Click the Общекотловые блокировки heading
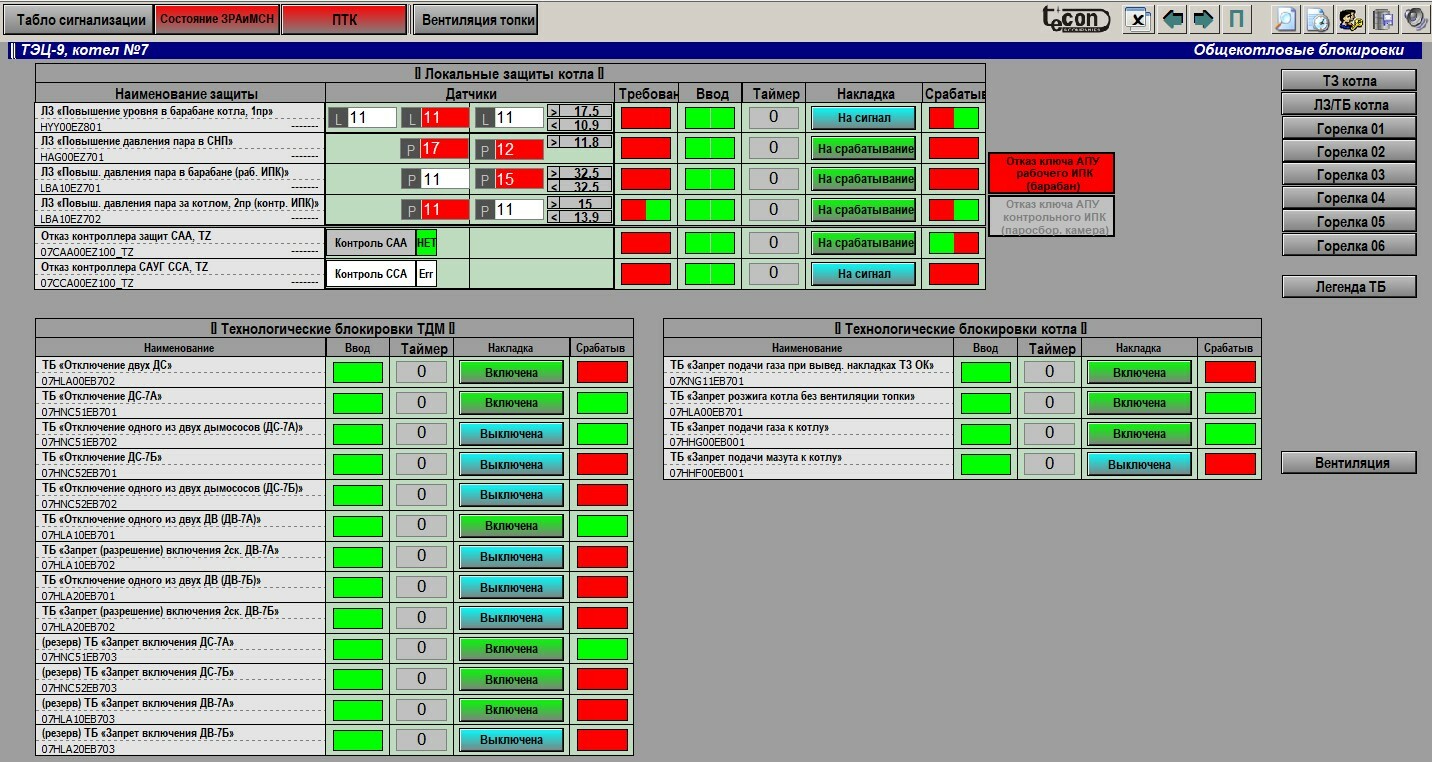The image size is (1432, 762). click(x=1299, y=50)
